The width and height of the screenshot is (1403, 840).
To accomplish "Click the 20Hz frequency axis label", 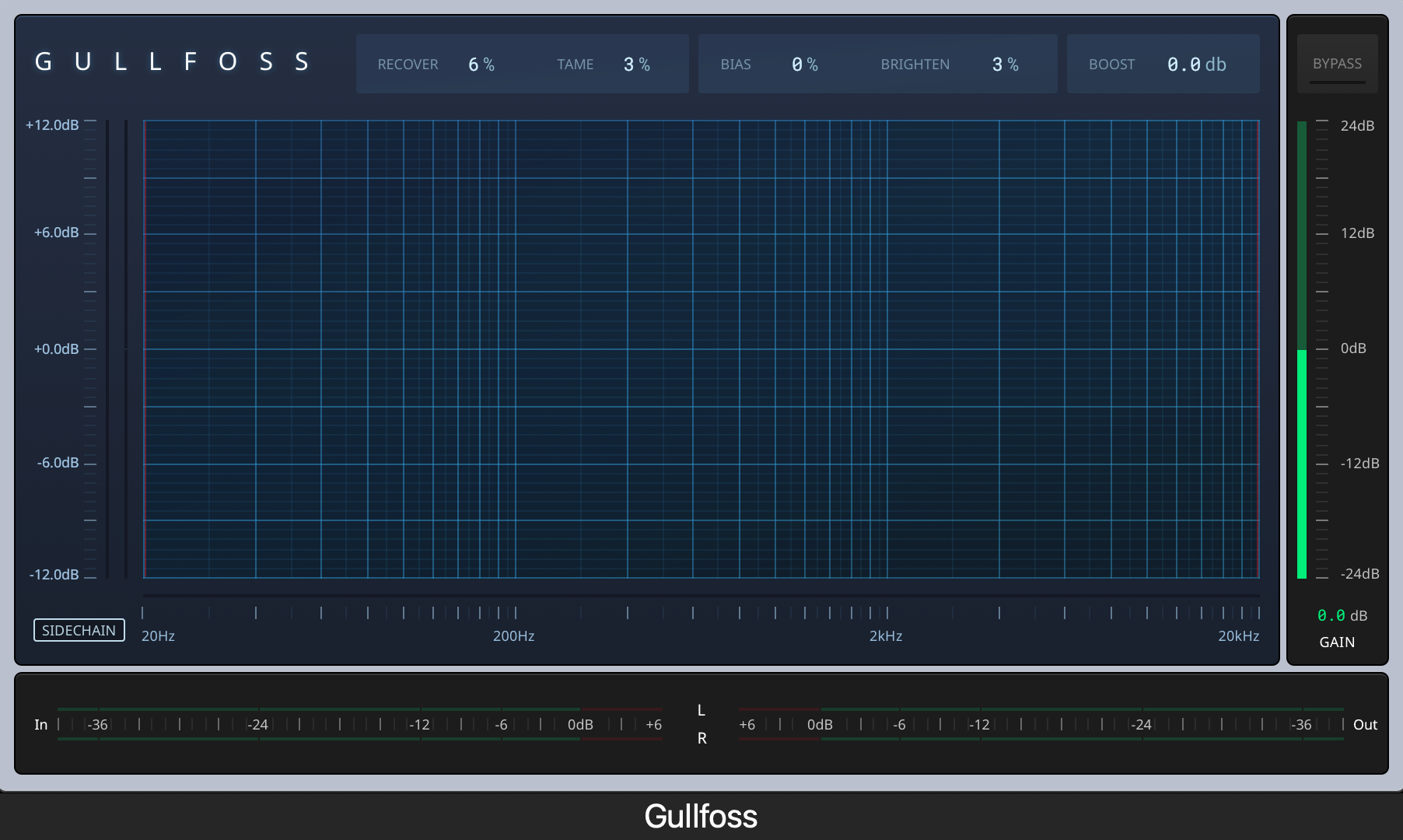I will (158, 636).
